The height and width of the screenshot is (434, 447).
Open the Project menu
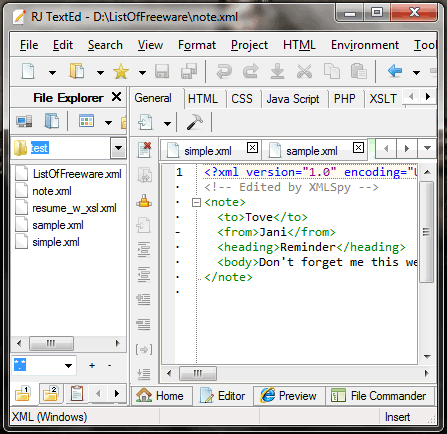[249, 45]
